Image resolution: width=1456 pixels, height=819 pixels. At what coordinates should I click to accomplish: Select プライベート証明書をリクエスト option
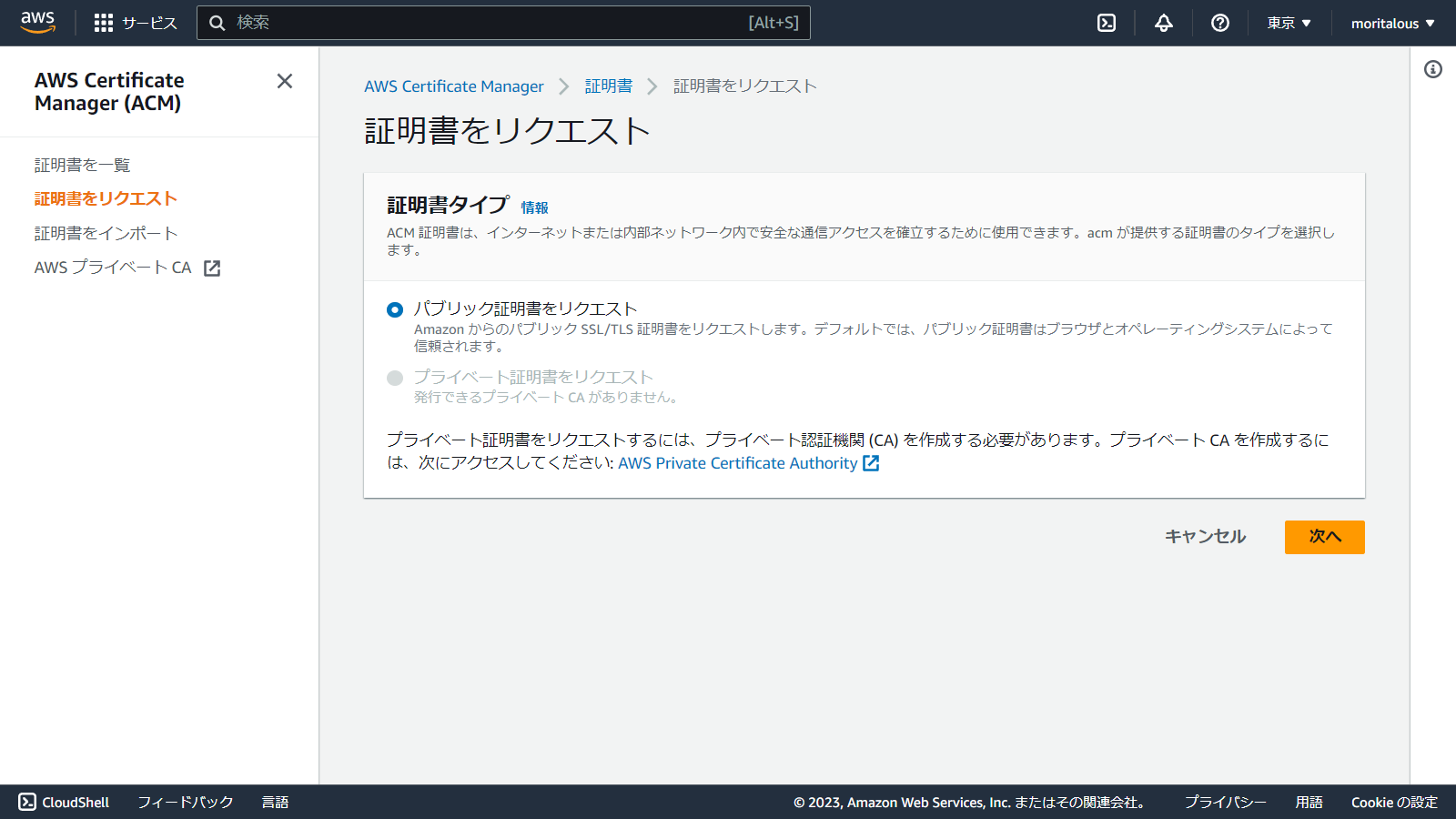click(394, 378)
